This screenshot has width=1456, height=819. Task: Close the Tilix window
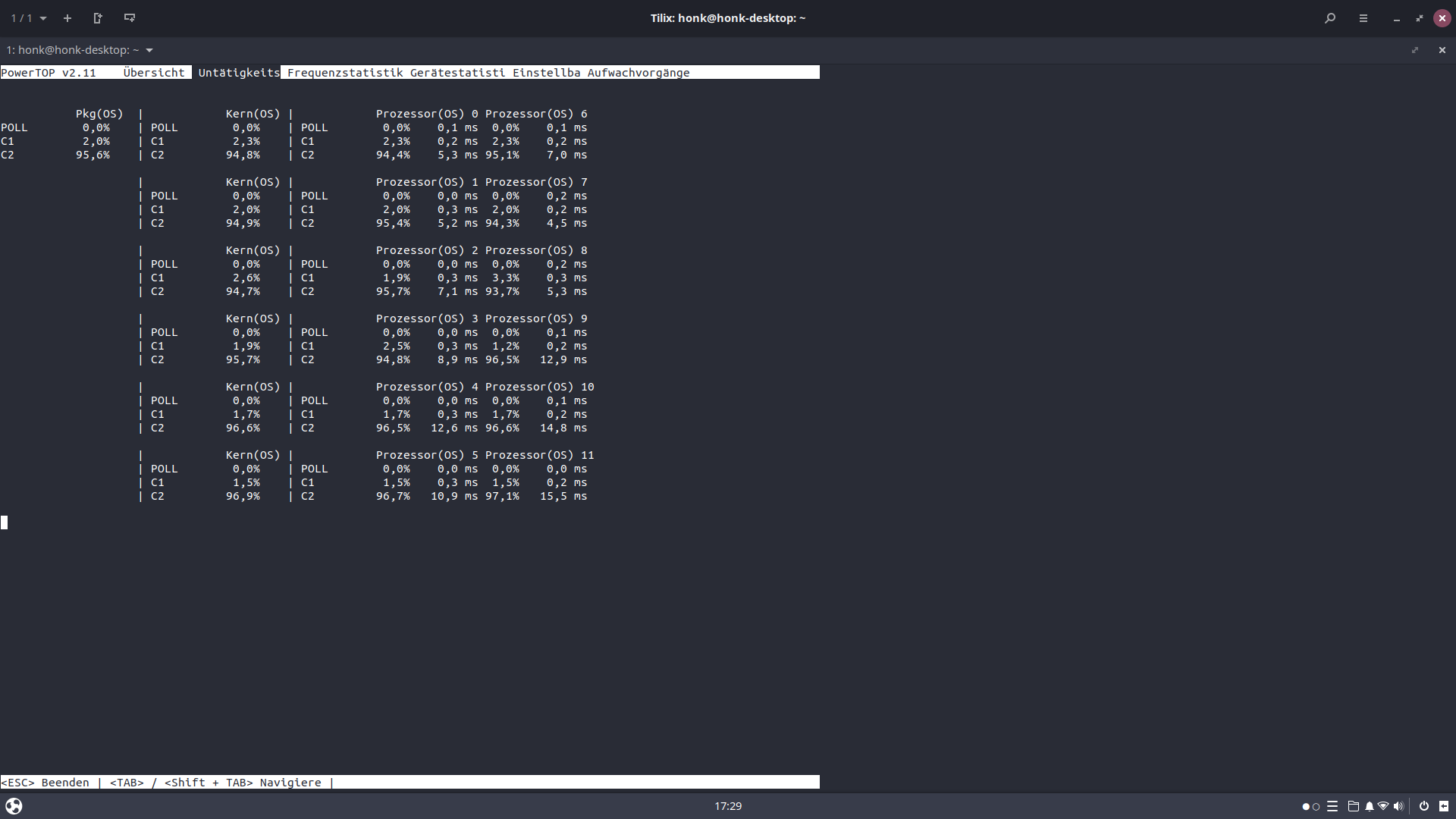1442,18
